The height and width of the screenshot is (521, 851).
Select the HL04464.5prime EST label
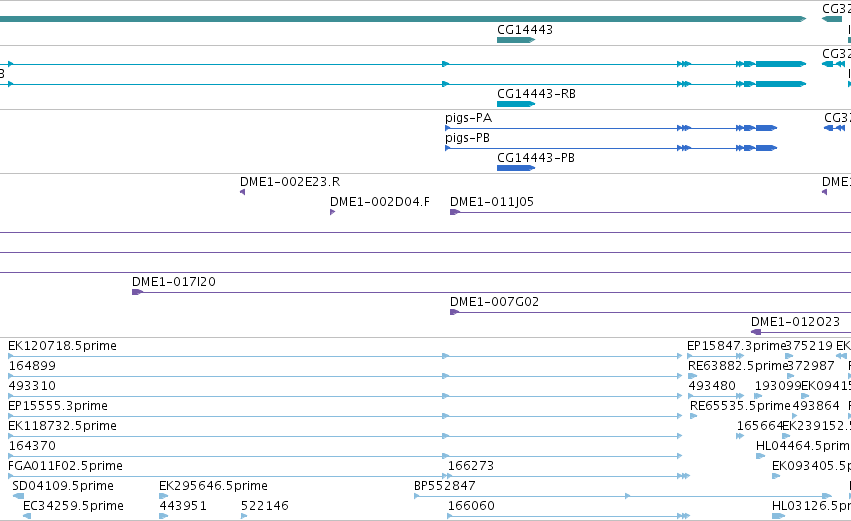[803, 446]
